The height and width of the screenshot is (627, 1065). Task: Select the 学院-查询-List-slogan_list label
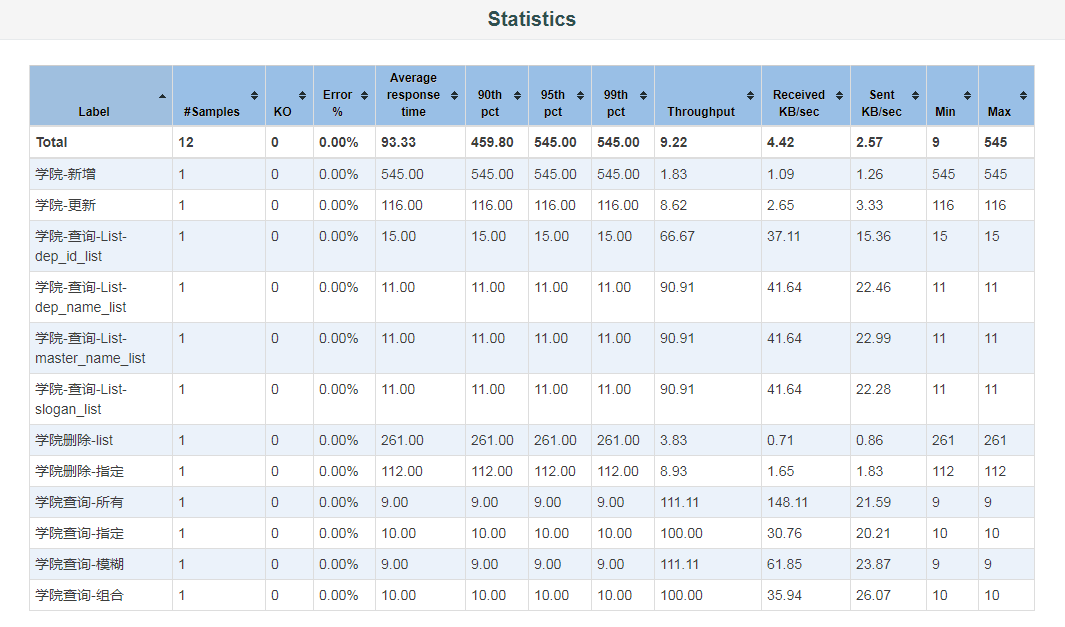81,399
